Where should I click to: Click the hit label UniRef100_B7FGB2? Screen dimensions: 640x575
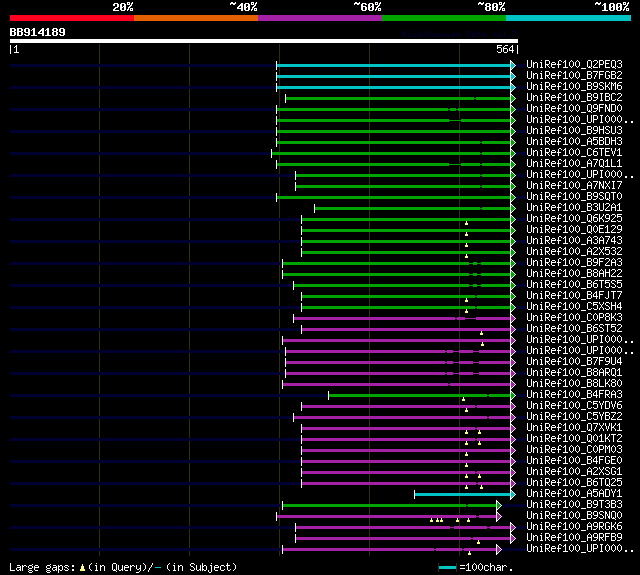point(574,75)
